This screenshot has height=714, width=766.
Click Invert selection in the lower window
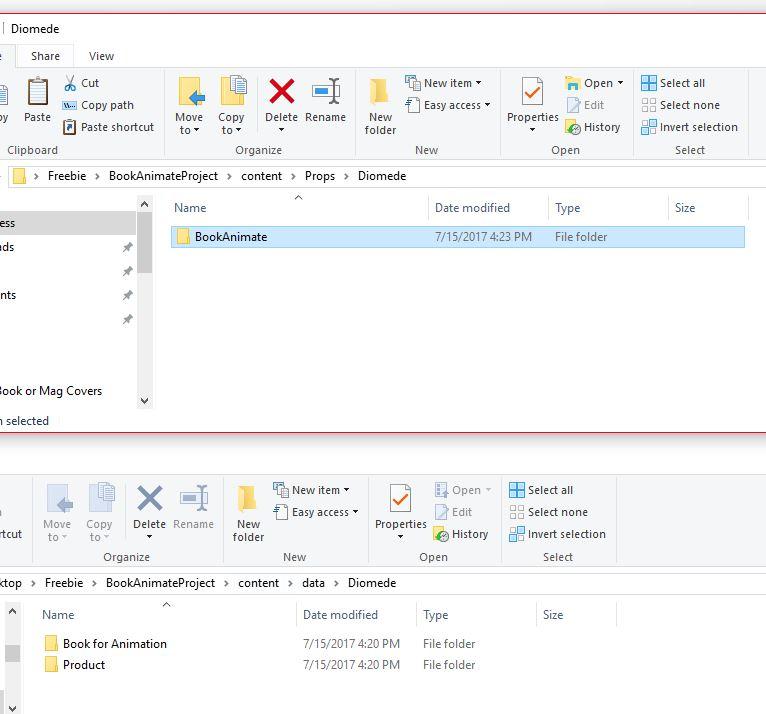pos(557,534)
